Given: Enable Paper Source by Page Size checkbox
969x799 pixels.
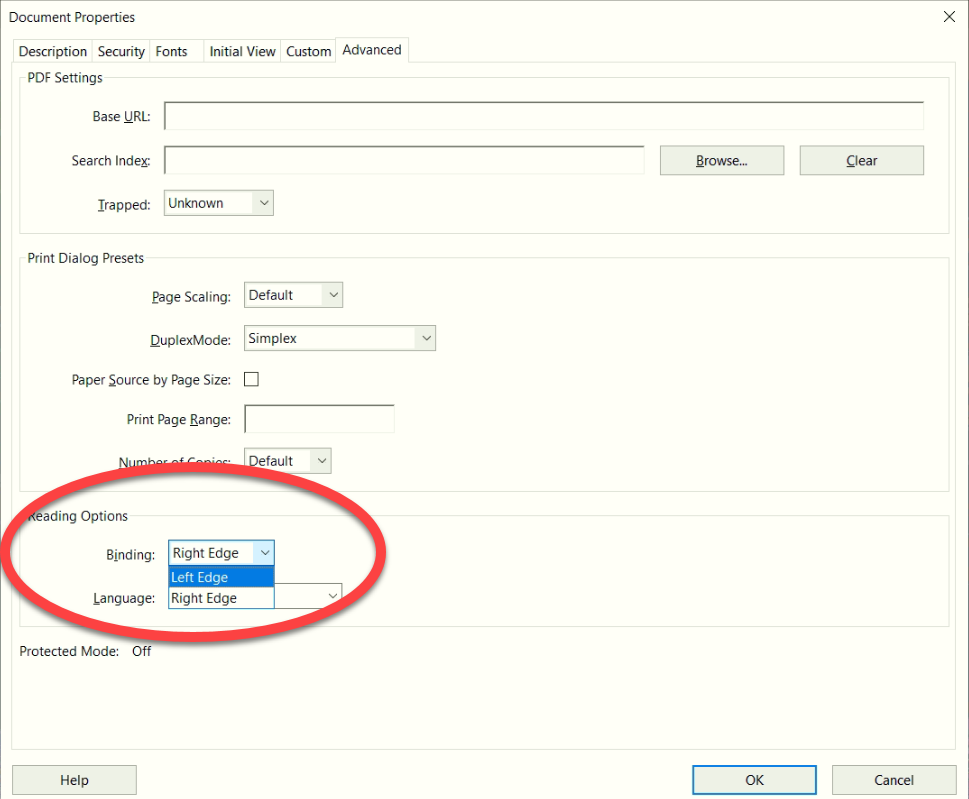Looking at the screenshot, I should click(252, 379).
